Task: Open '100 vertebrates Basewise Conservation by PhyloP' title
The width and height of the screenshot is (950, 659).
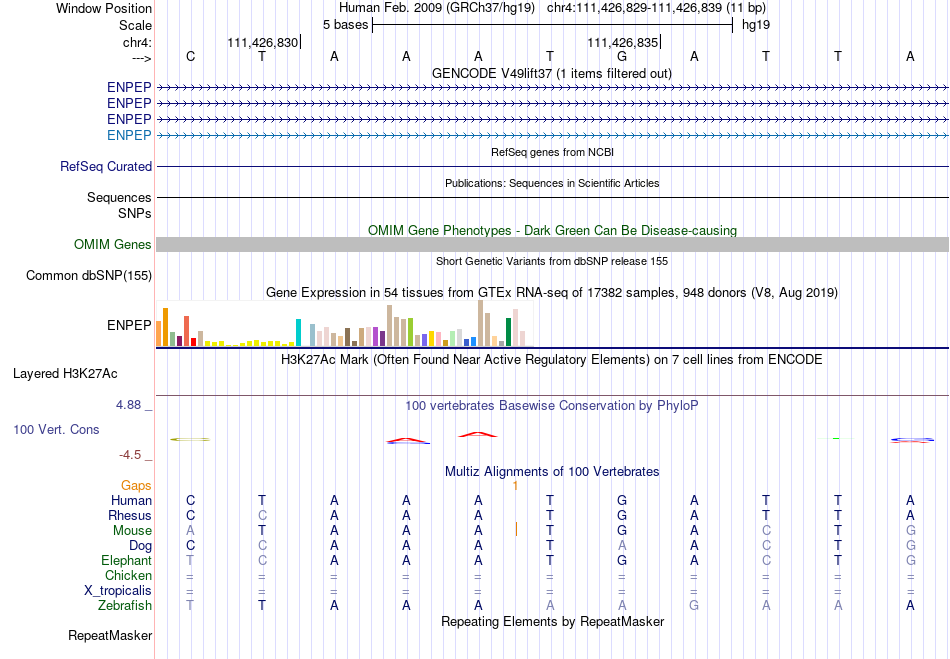Action: [x=551, y=406]
